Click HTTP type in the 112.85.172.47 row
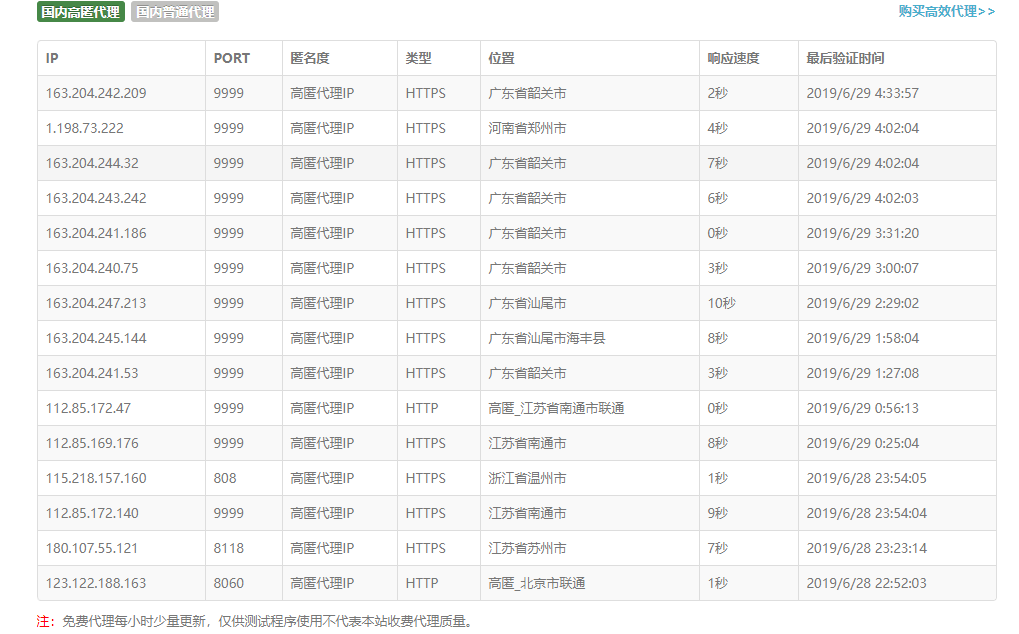This screenshot has height=634, width=1019. (422, 409)
